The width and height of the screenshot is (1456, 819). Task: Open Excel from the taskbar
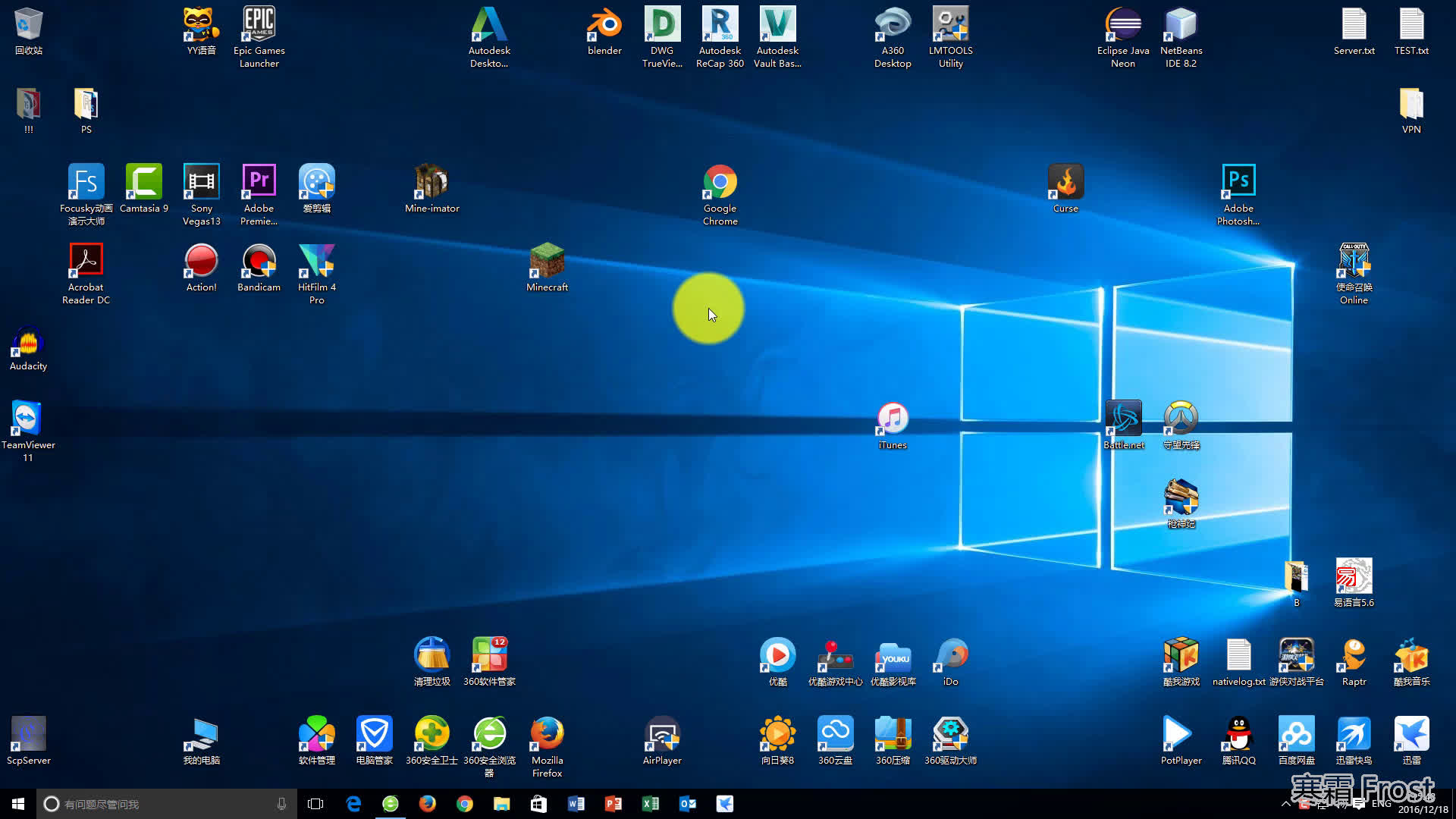point(650,804)
